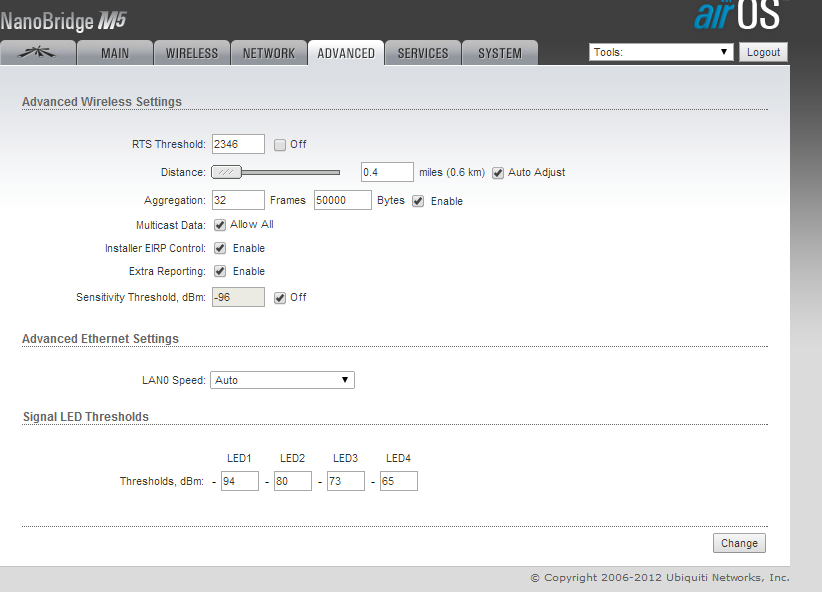
Task: Open the NETWORK tab
Action: point(269,53)
